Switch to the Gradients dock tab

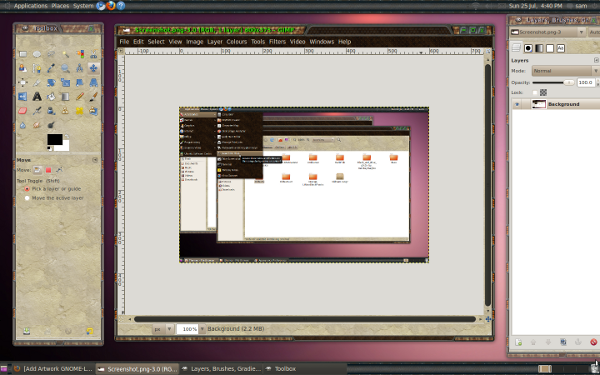pos(539,48)
